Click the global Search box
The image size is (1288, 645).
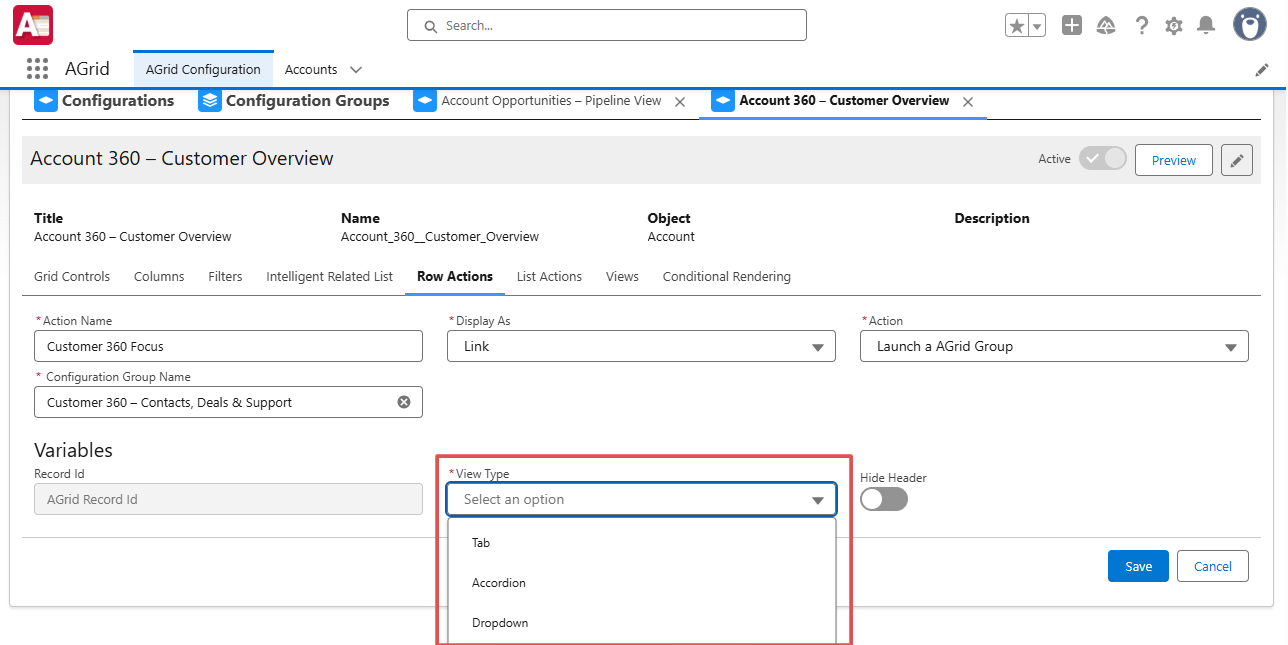click(x=607, y=25)
